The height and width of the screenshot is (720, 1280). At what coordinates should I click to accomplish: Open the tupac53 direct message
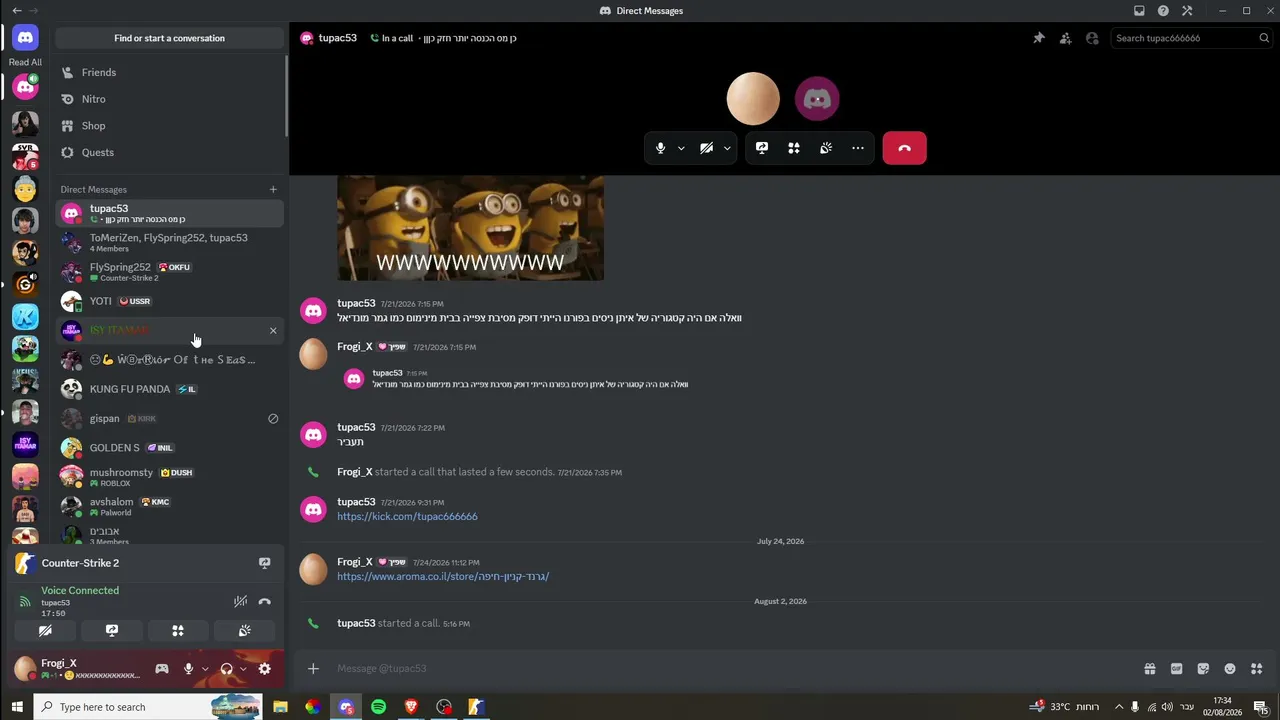coord(169,213)
